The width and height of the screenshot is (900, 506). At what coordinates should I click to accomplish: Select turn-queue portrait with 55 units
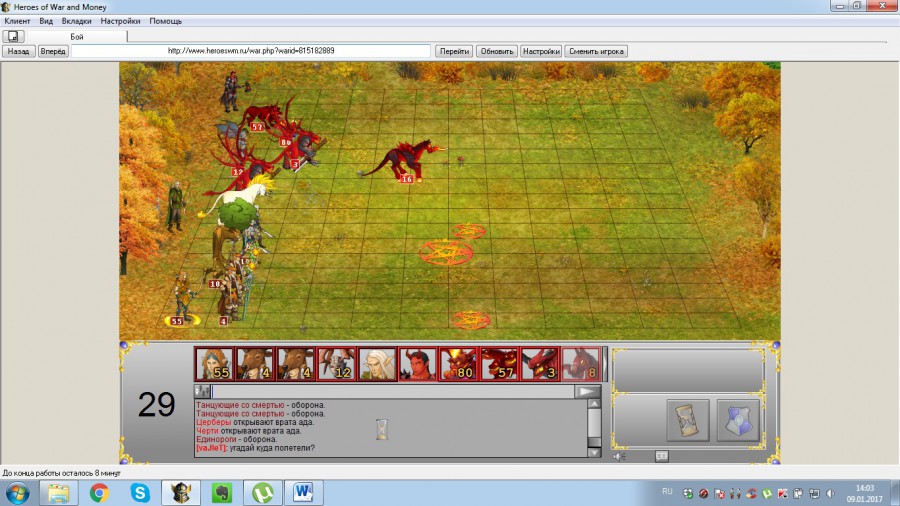(x=214, y=364)
